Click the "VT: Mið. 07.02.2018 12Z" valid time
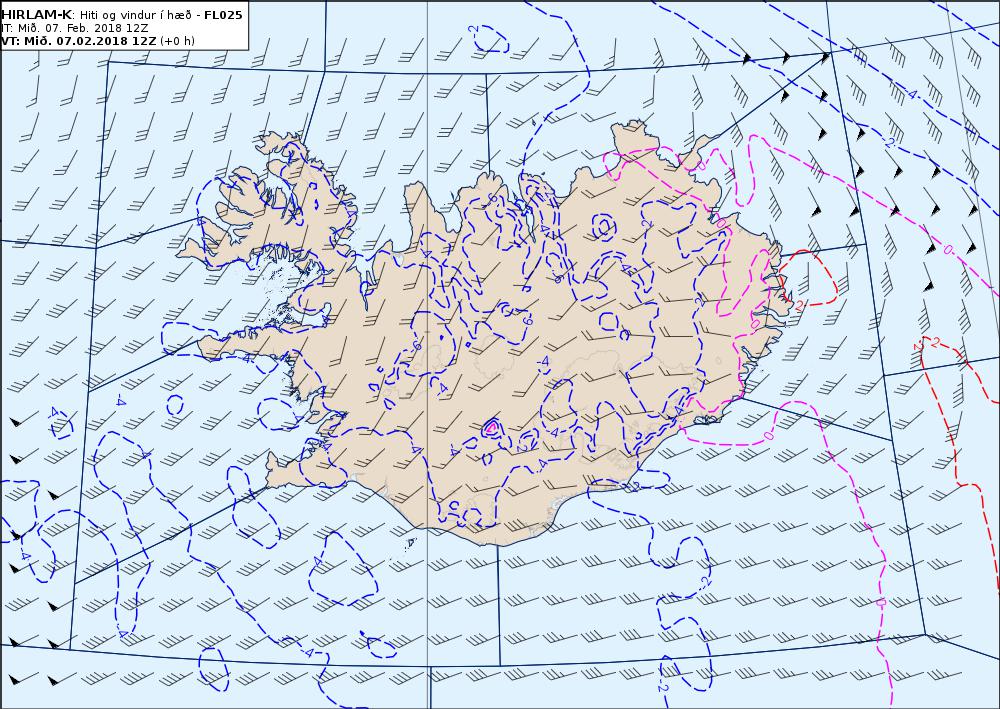Image resolution: width=1000 pixels, height=709 pixels. [x=78, y=41]
